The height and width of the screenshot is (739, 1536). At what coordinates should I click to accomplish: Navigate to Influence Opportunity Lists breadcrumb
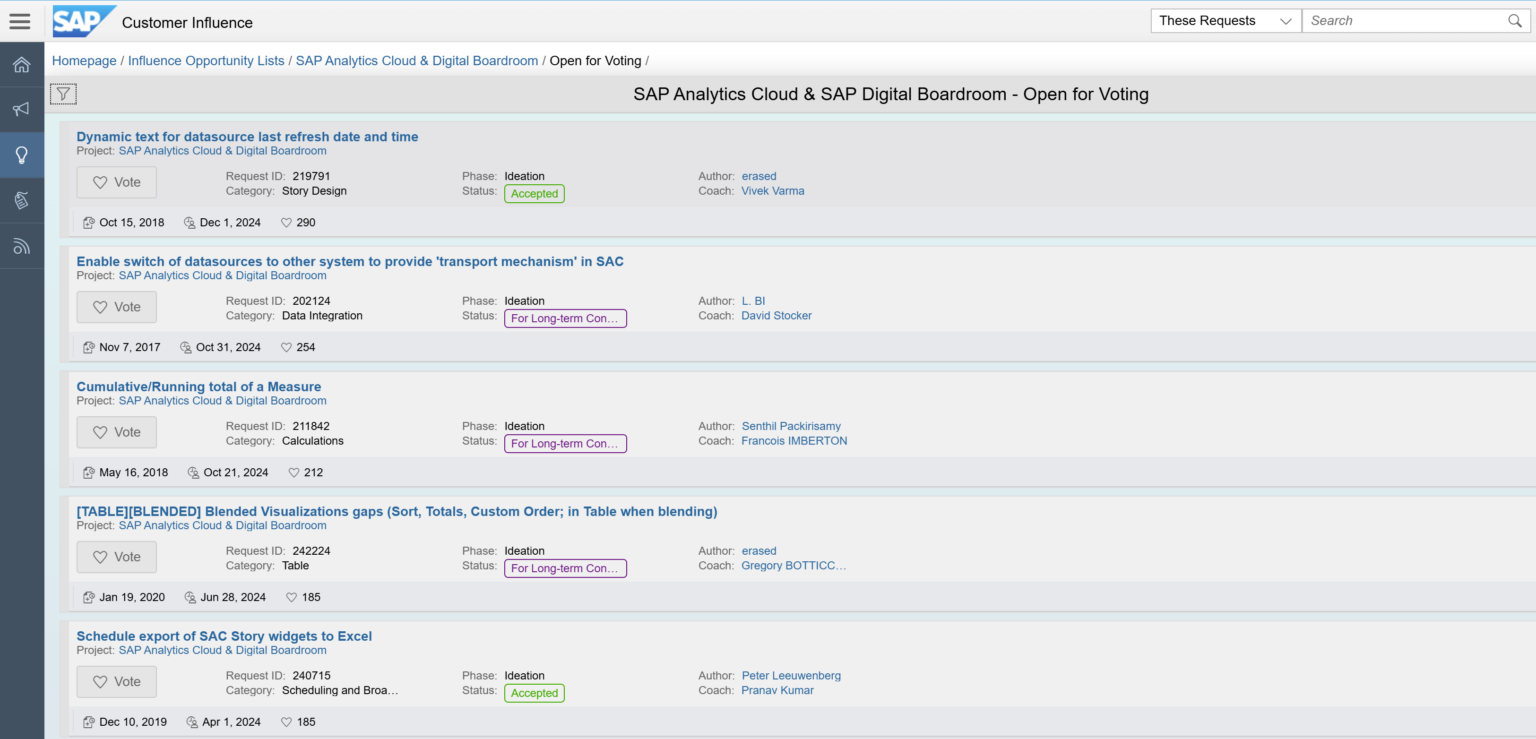(x=206, y=60)
